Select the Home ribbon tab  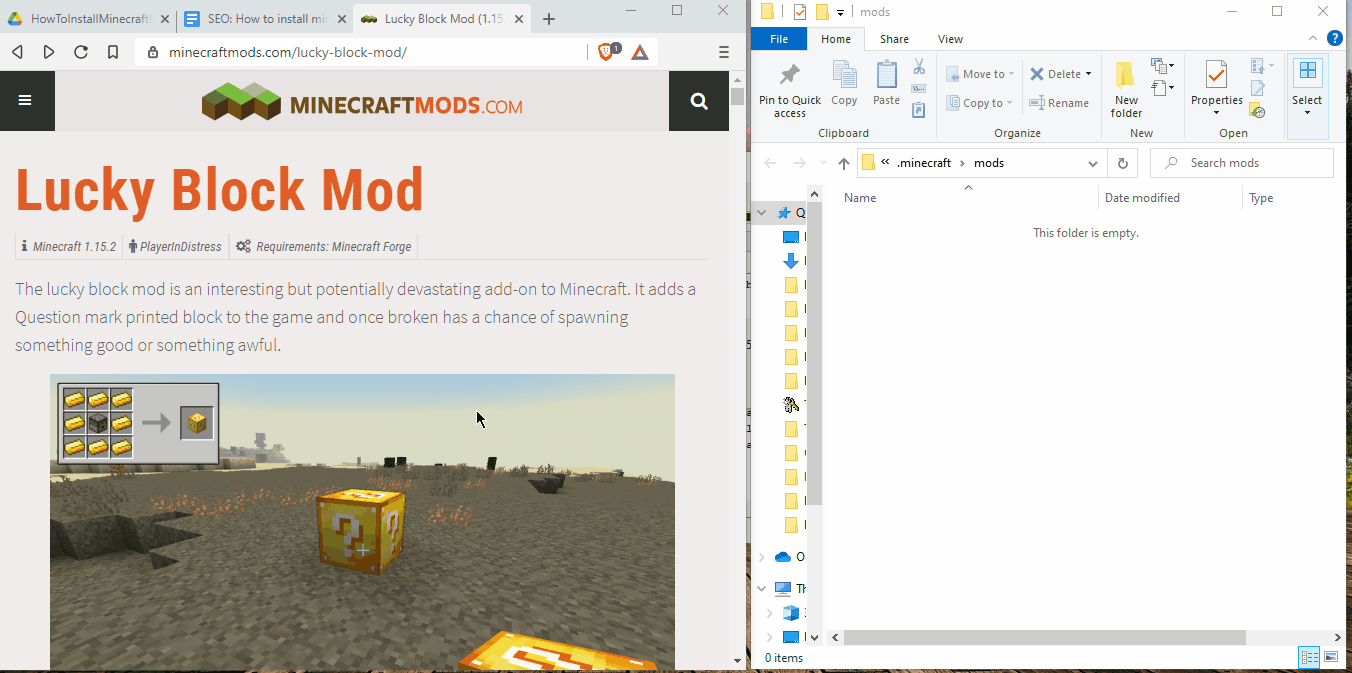[836, 39]
